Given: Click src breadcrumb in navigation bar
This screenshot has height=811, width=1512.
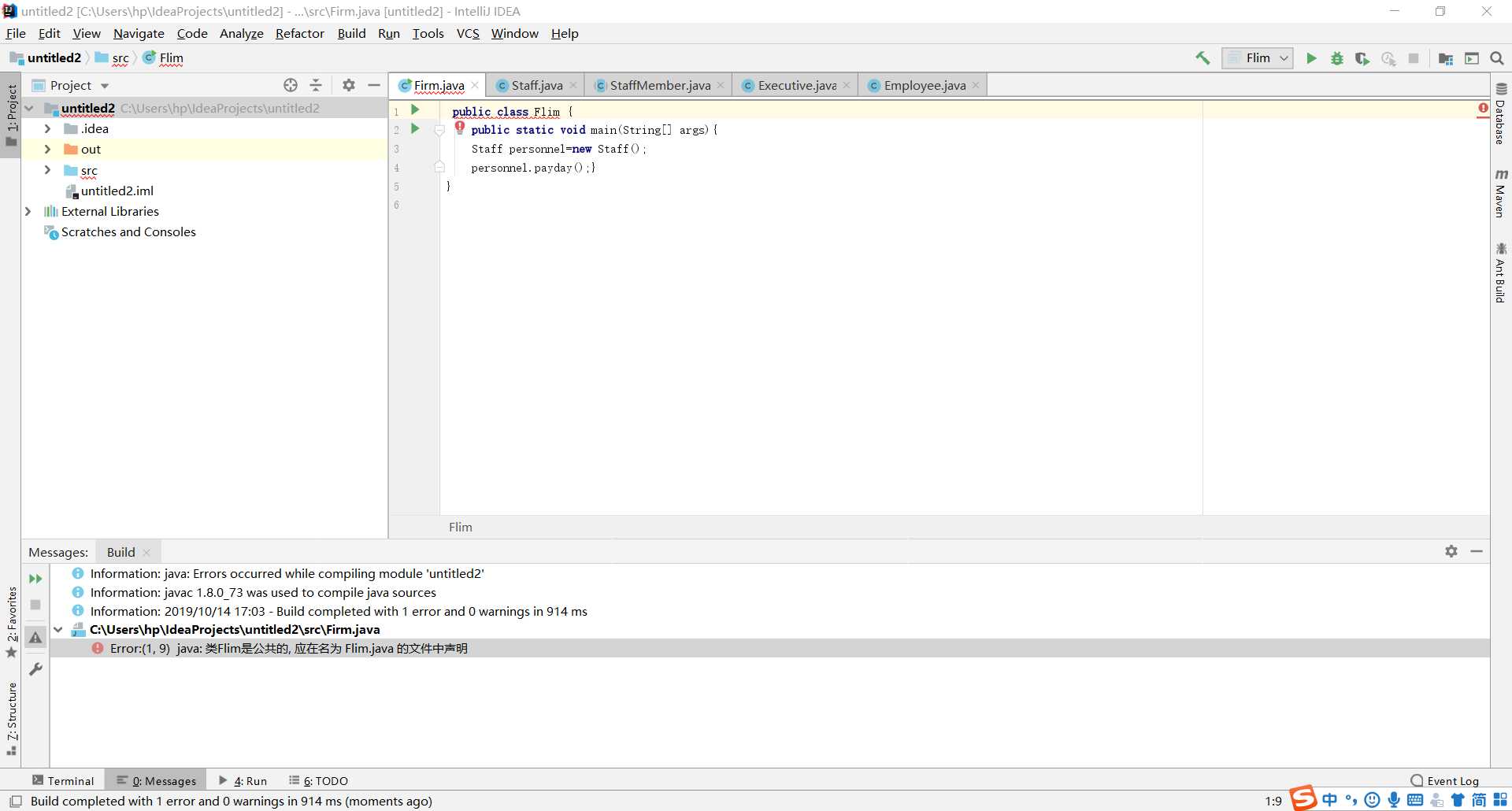Looking at the screenshot, I should [x=113, y=57].
